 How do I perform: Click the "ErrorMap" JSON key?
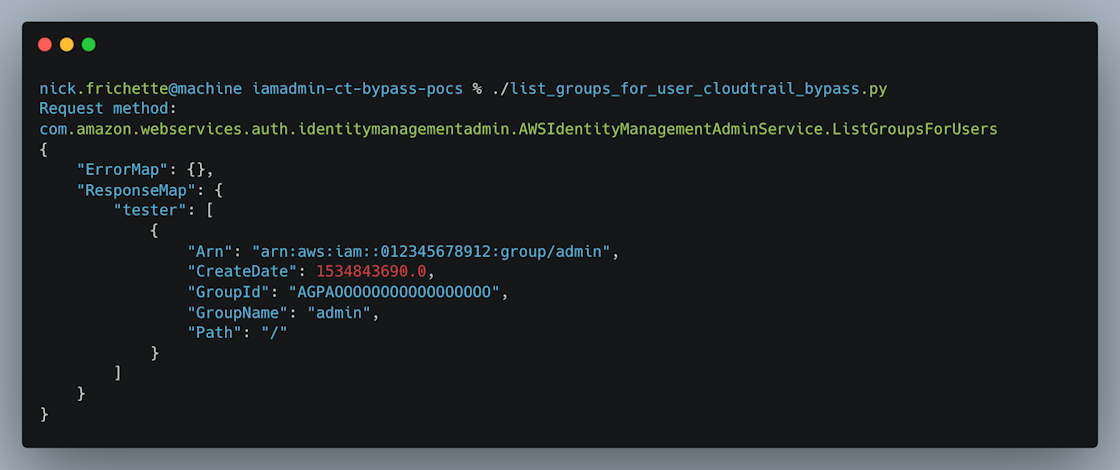click(x=122, y=169)
